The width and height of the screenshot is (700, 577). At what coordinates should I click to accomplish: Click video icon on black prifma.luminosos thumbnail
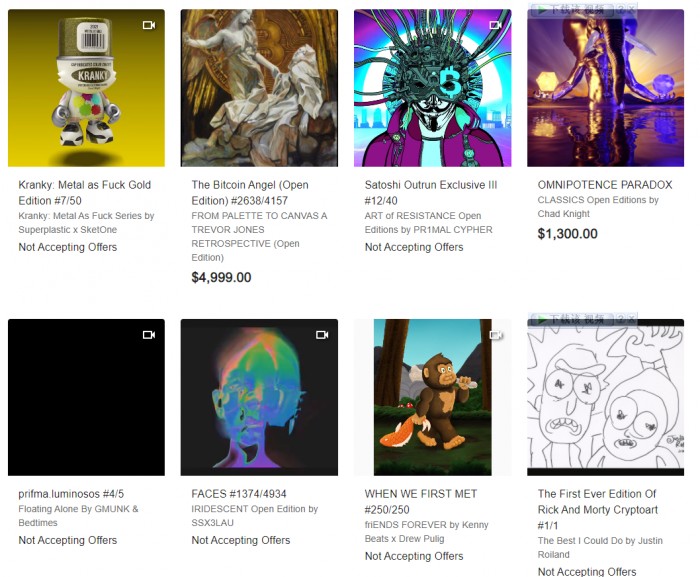click(149, 334)
